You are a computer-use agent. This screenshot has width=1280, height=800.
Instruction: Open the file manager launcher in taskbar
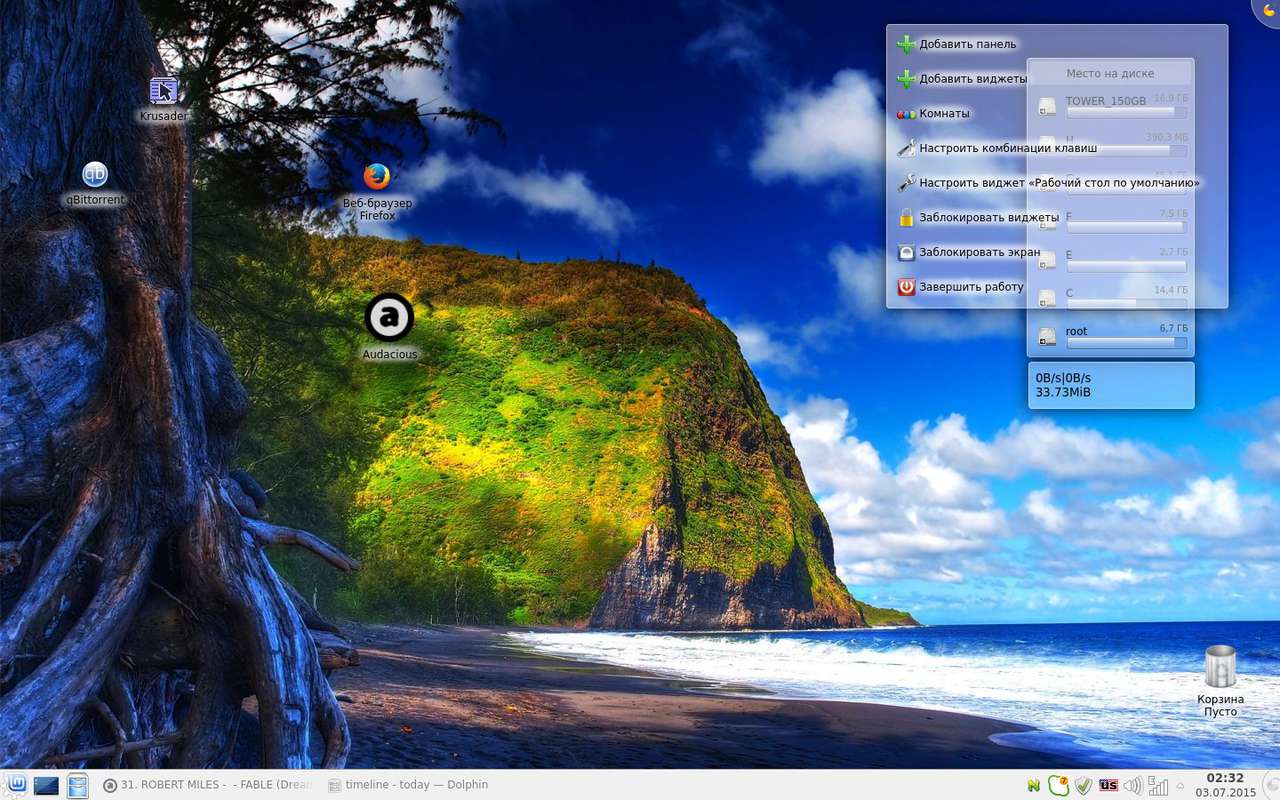pos(78,785)
